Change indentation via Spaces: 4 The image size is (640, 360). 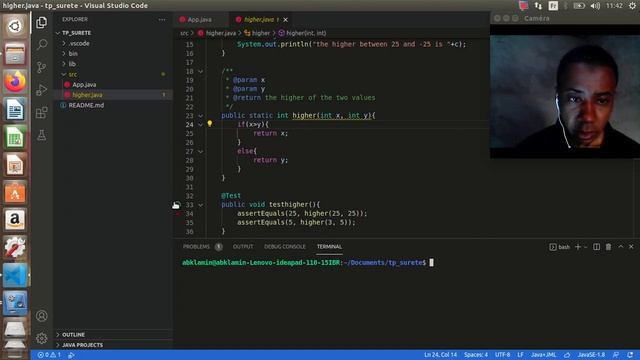[476, 355]
